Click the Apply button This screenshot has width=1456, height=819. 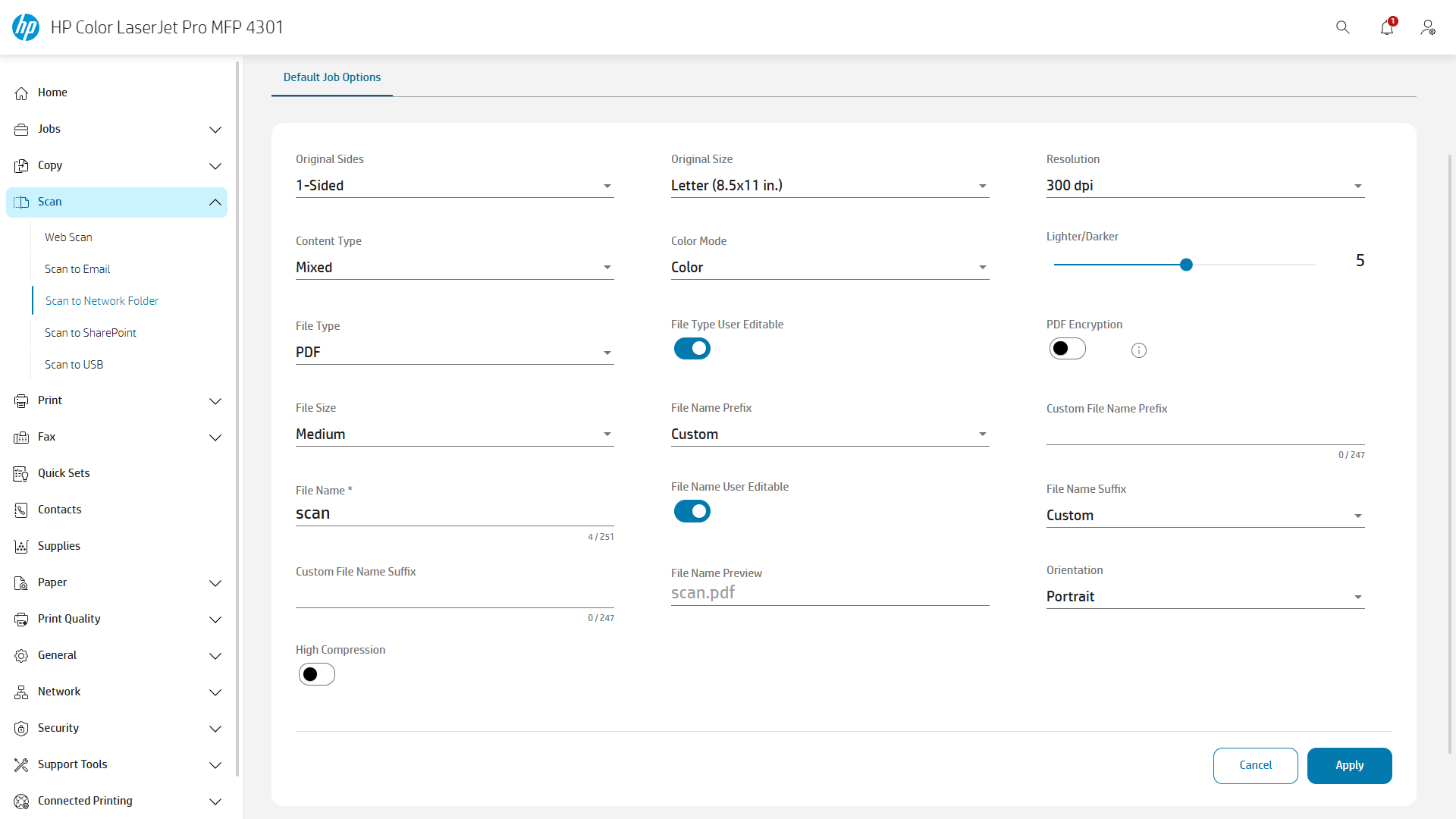click(x=1349, y=765)
